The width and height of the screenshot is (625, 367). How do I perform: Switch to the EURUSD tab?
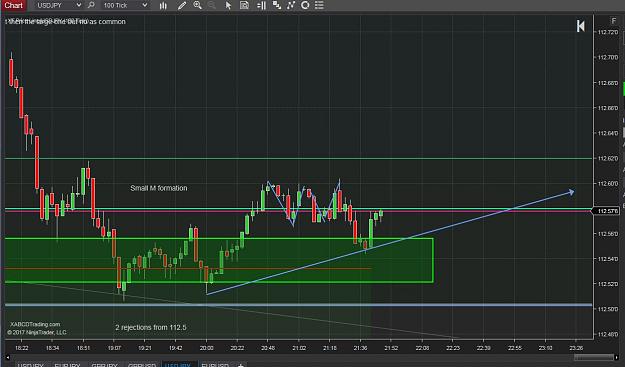(215, 364)
